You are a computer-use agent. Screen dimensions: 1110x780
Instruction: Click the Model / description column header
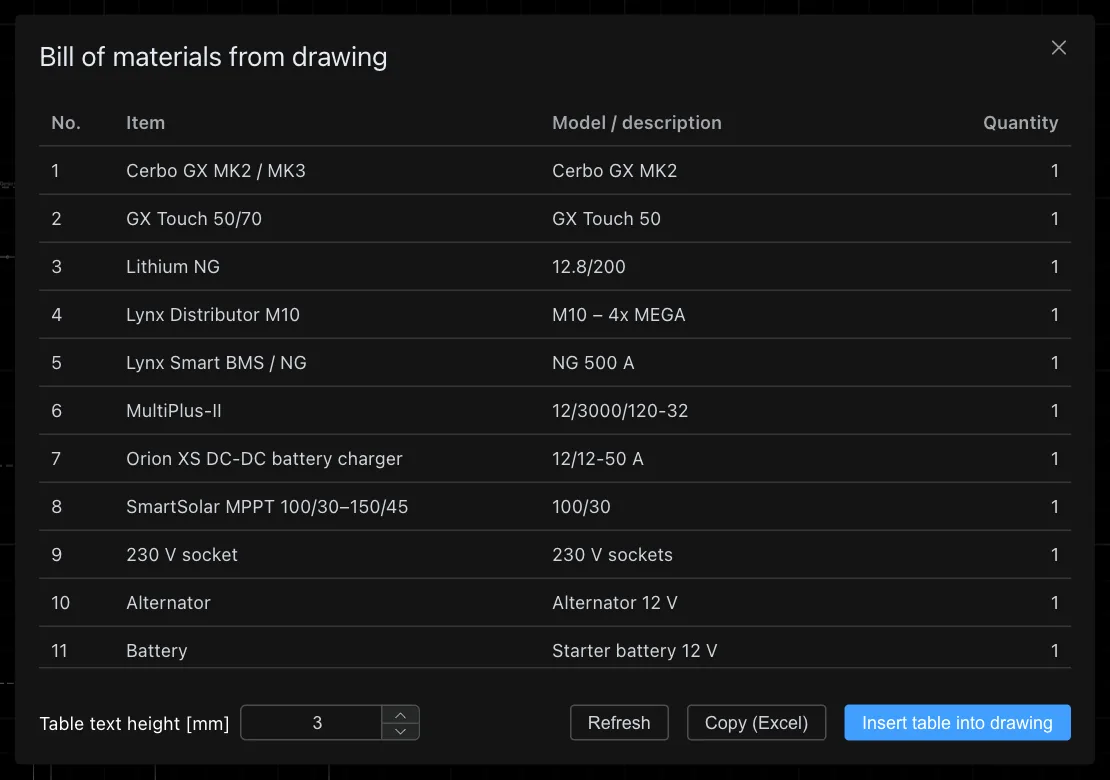point(636,122)
